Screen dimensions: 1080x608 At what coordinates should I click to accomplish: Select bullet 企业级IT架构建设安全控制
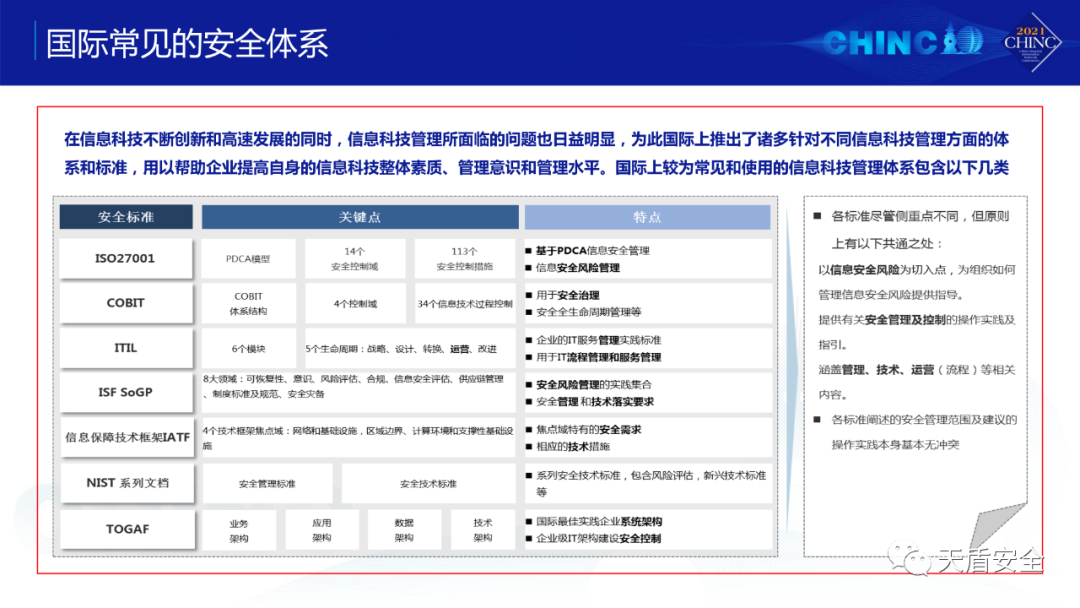(593, 538)
